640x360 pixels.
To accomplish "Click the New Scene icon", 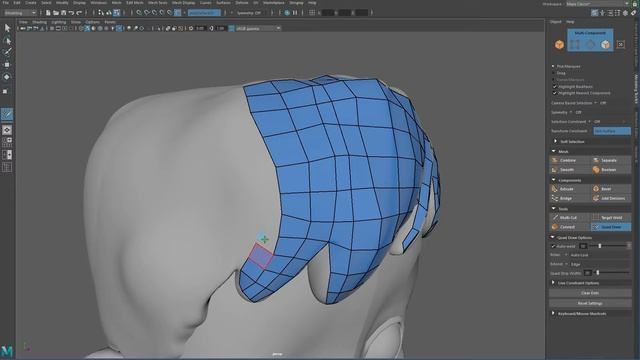I will pyautogui.click(x=48, y=13).
